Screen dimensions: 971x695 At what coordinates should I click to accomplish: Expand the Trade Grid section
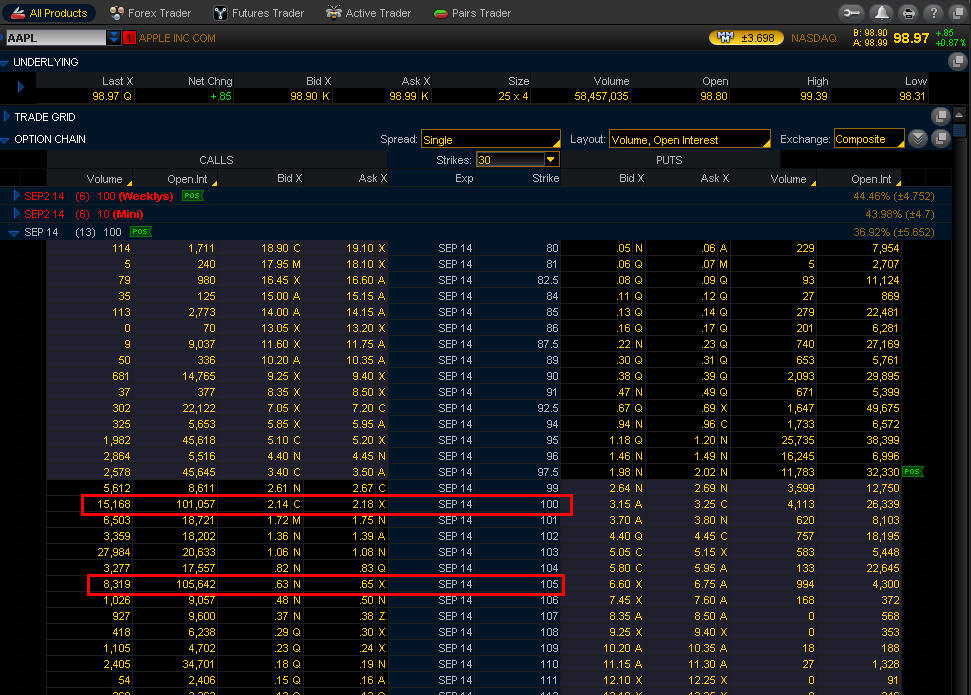coord(7,117)
